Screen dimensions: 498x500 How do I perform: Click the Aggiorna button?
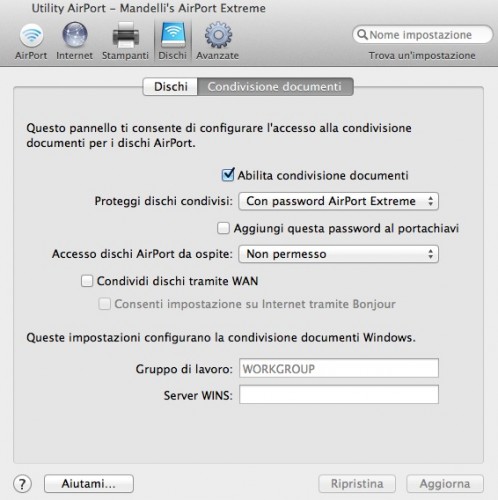(x=445, y=484)
